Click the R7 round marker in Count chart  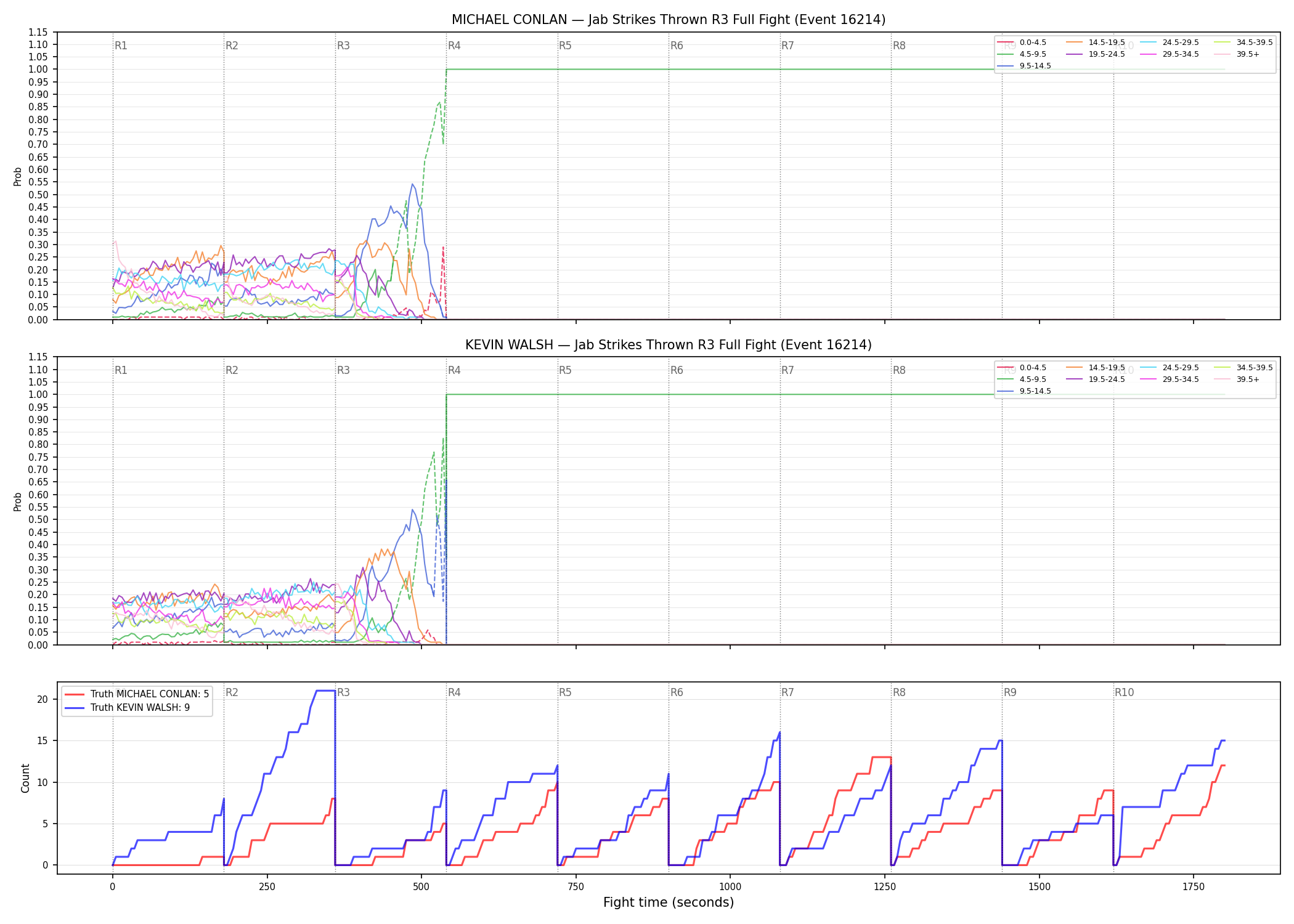pos(787,692)
